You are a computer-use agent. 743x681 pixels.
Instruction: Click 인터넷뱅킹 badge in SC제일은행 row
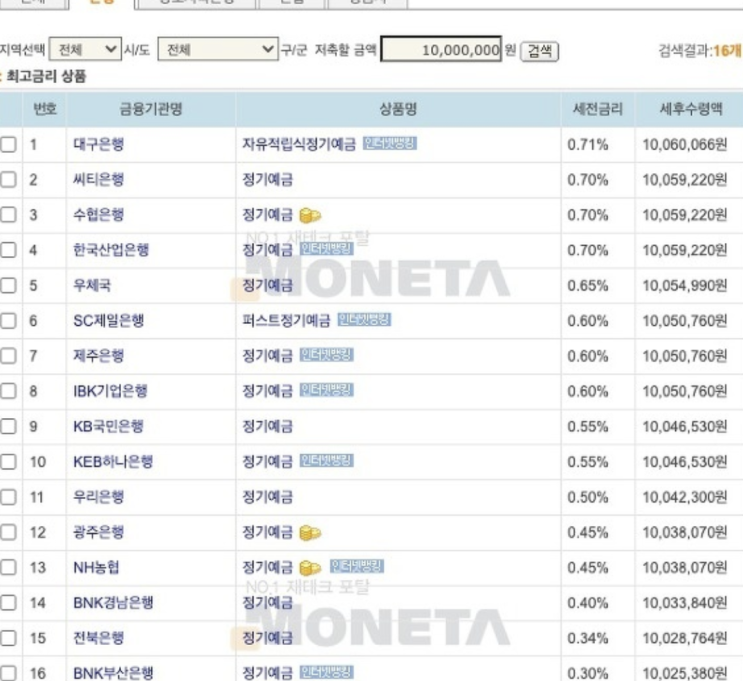(x=364, y=320)
